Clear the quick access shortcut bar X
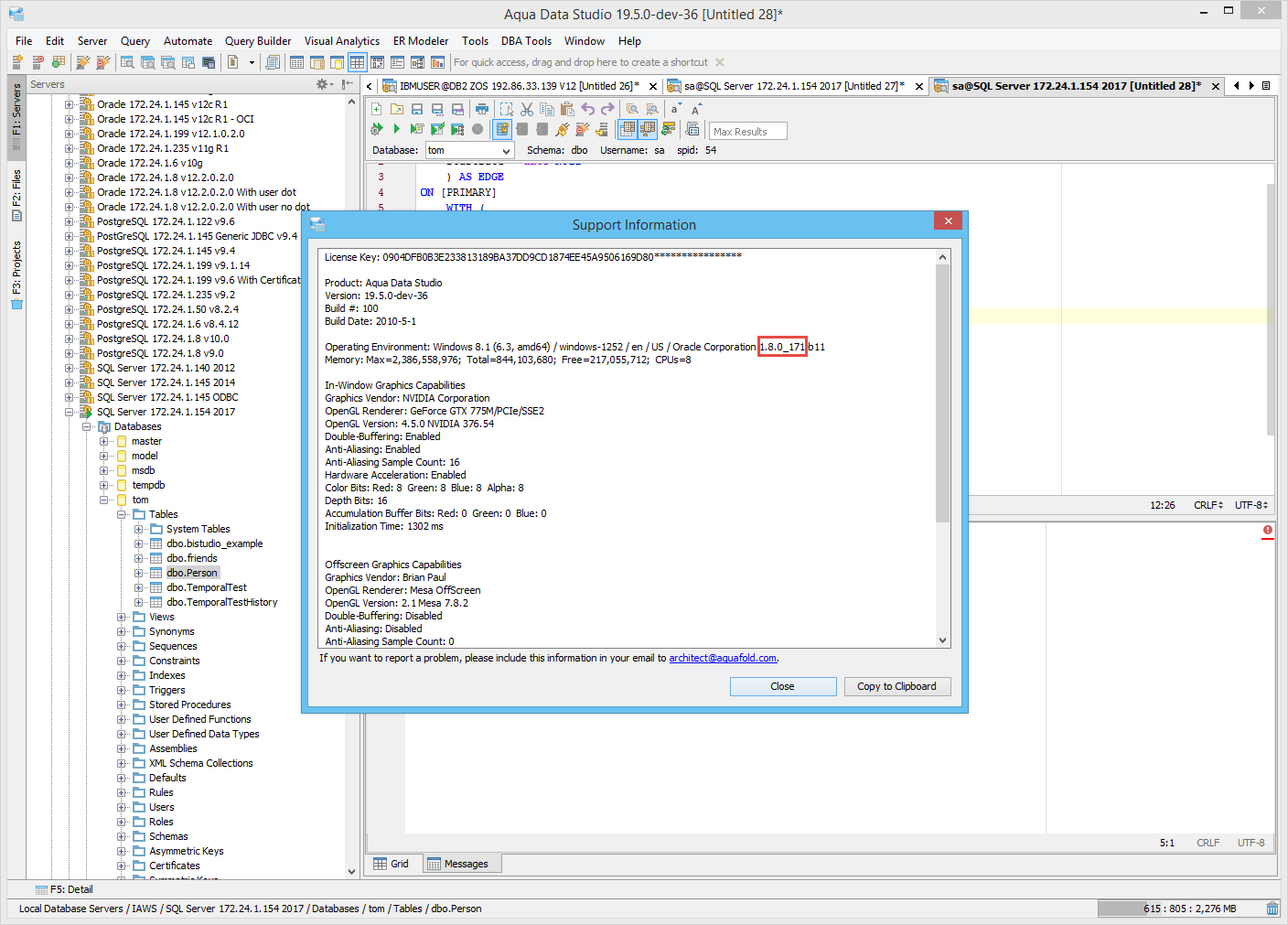 (720, 62)
